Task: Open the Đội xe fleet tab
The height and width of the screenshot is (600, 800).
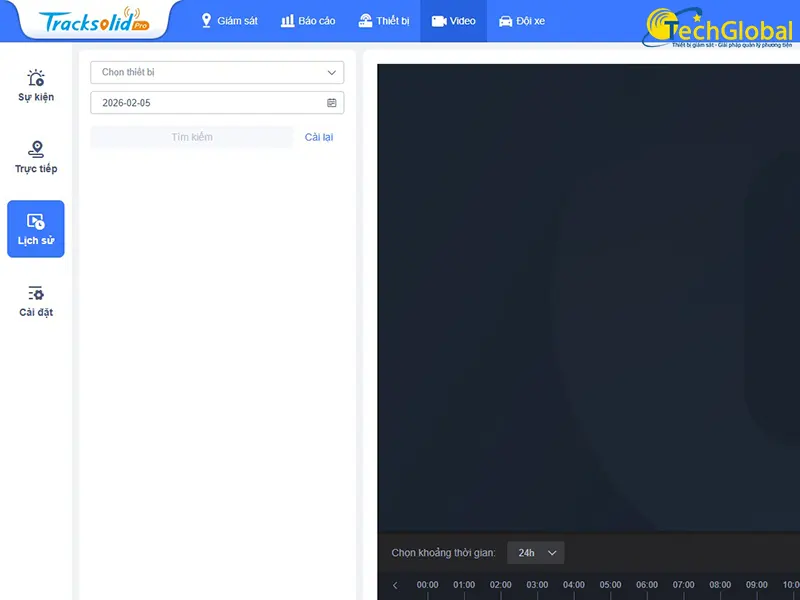Action: (522, 21)
